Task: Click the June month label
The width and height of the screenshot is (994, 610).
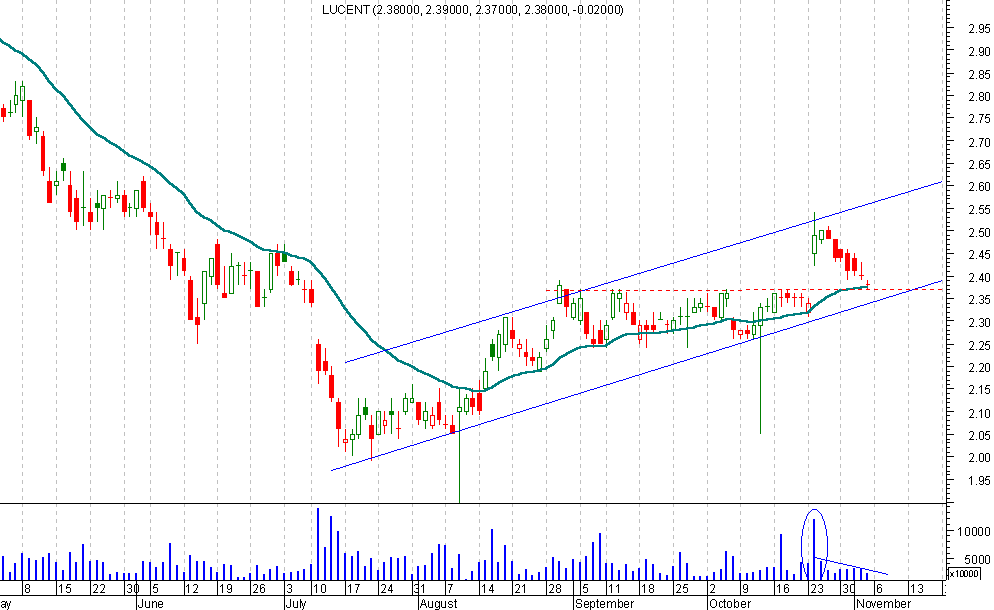Action: (151, 603)
